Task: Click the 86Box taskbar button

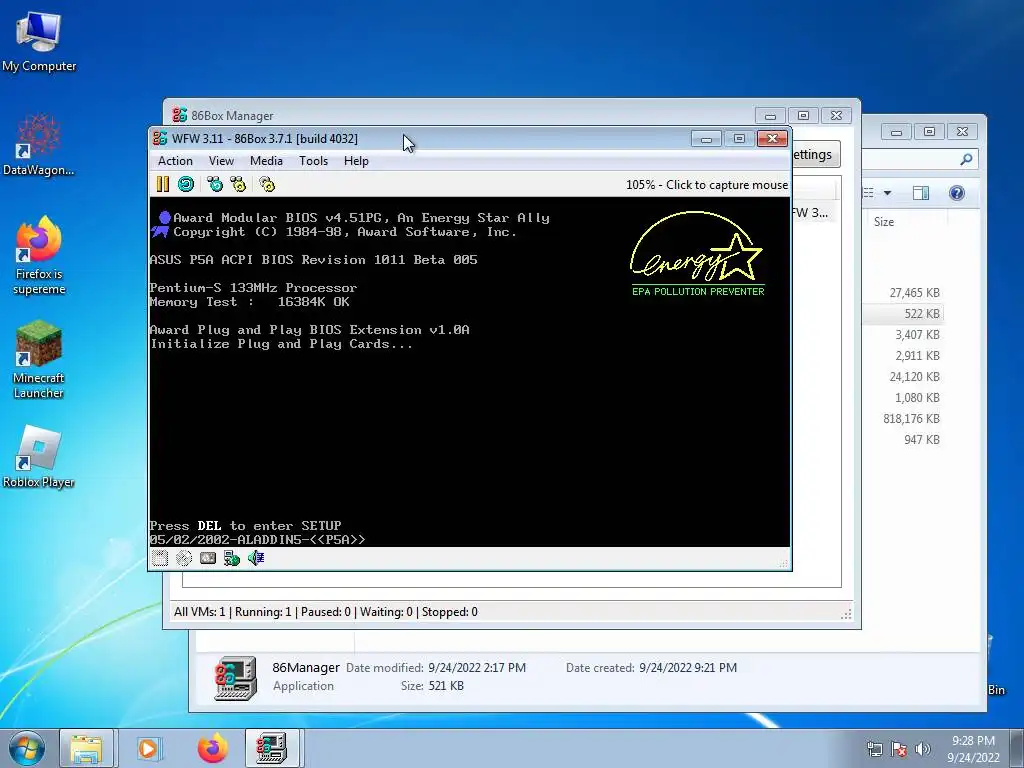Action: pos(272,748)
